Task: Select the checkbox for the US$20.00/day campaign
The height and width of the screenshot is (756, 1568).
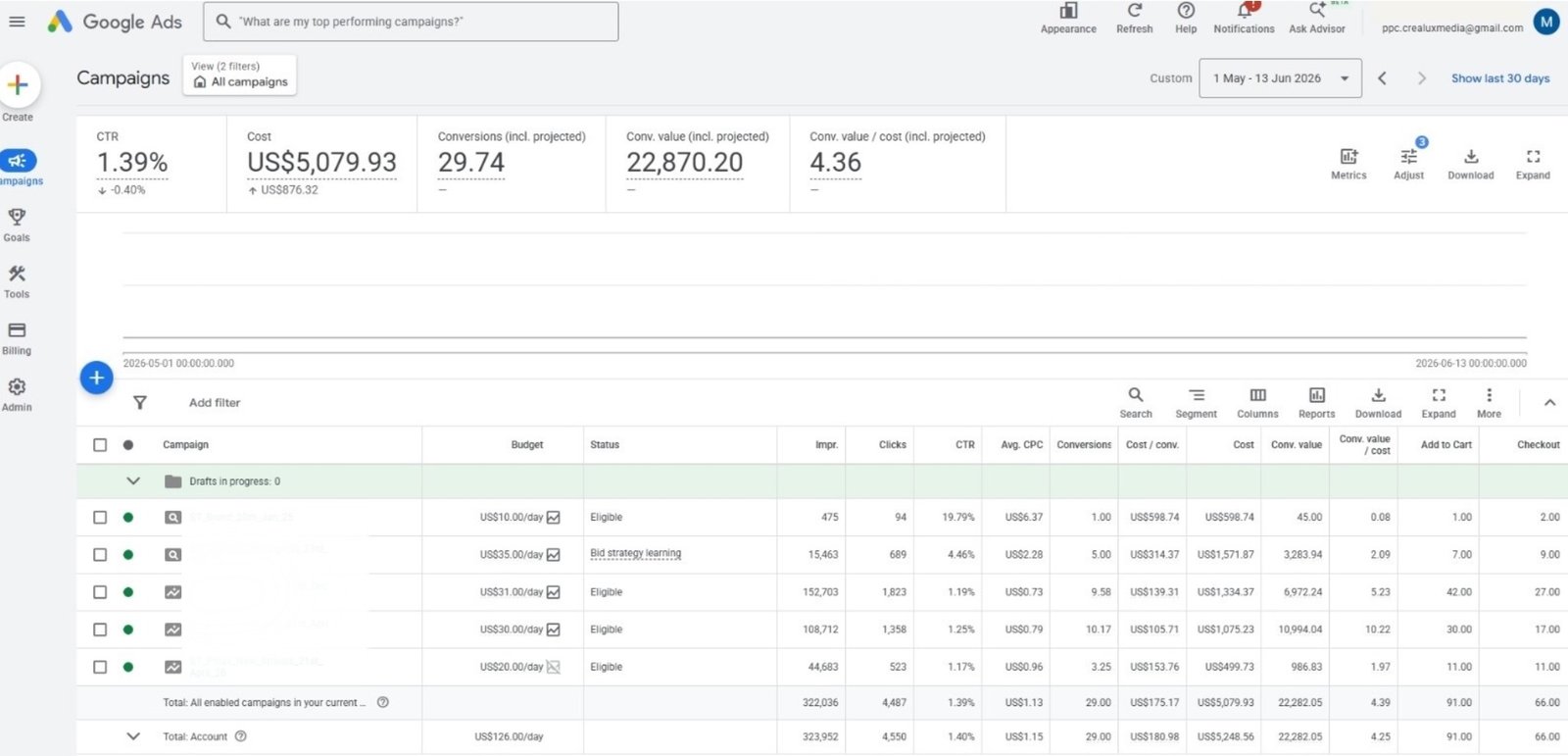Action: [100, 667]
